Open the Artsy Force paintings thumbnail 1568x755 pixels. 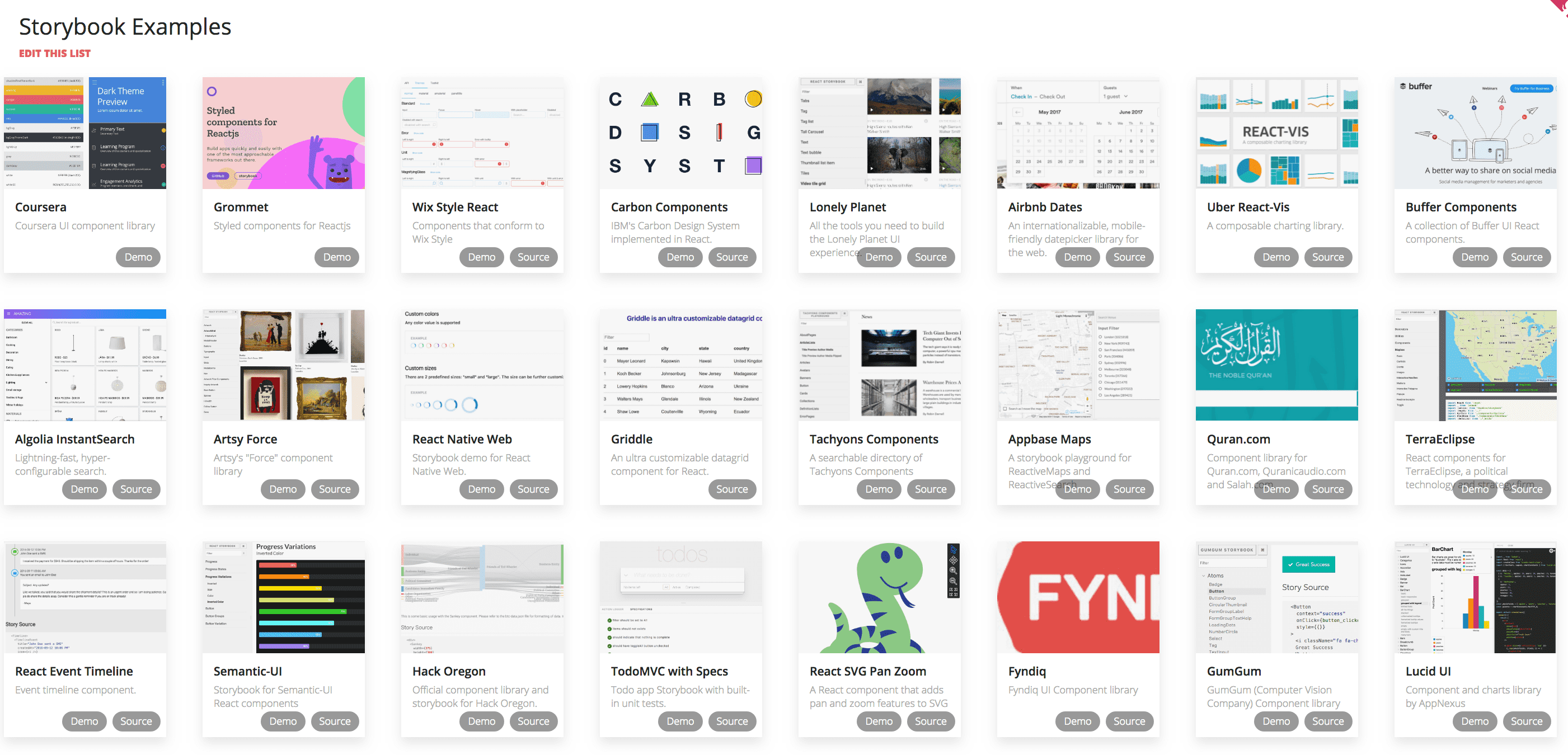tap(284, 365)
